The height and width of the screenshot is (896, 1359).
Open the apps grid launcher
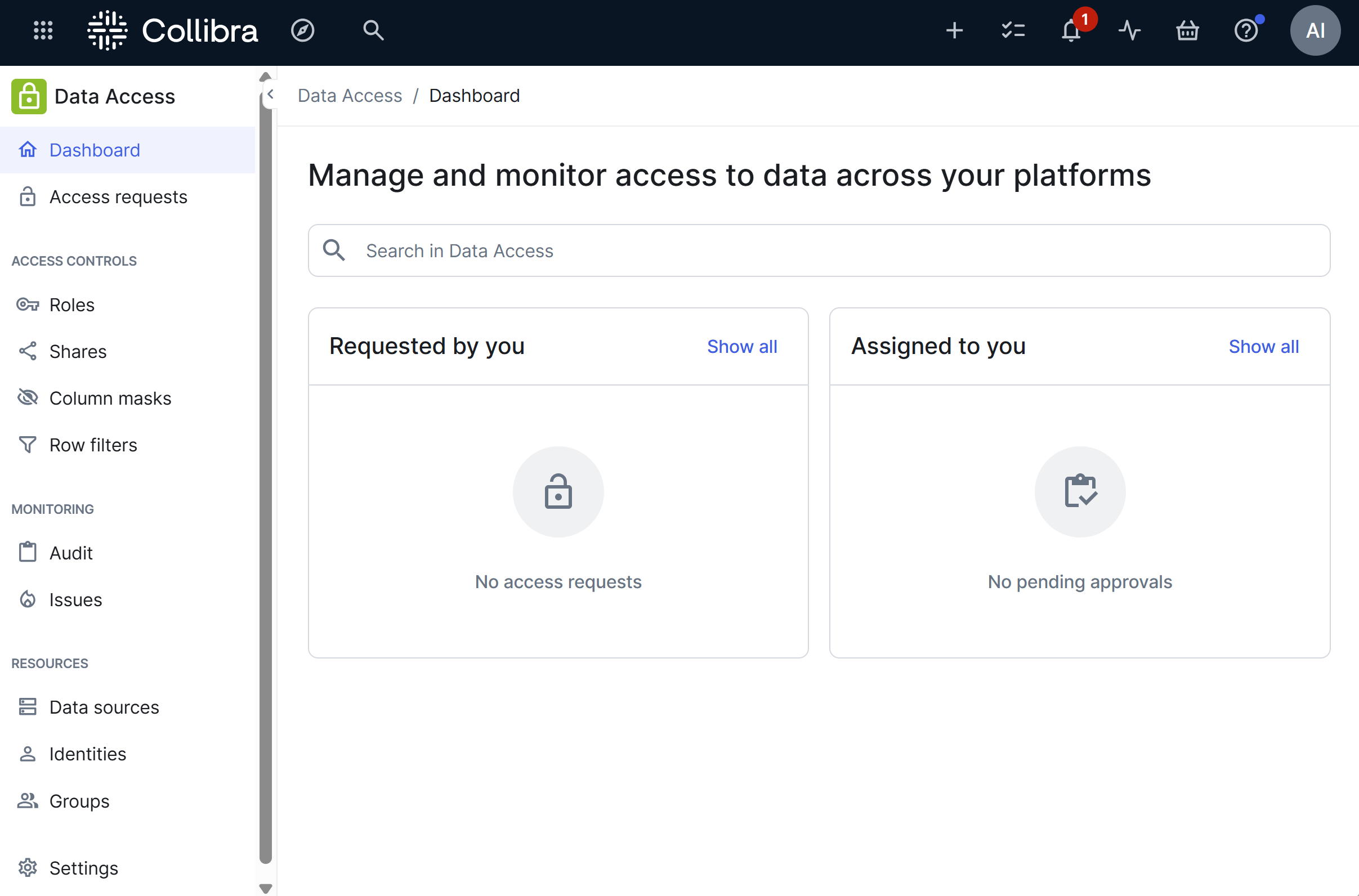pyautogui.click(x=43, y=30)
